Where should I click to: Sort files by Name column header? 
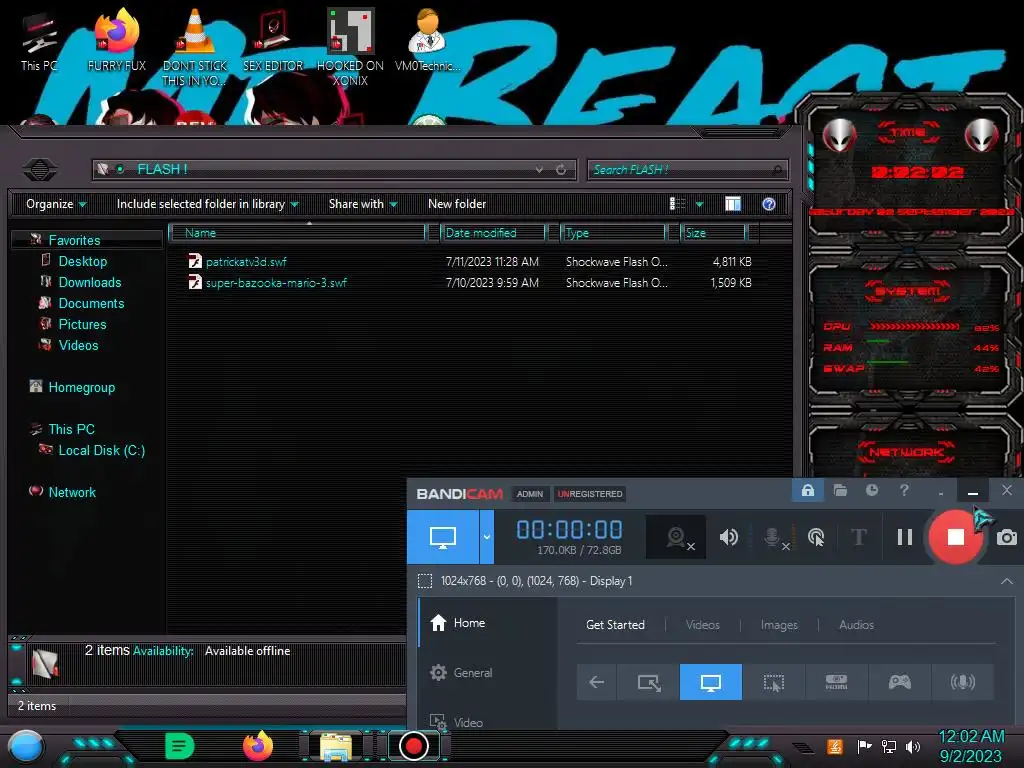297,233
